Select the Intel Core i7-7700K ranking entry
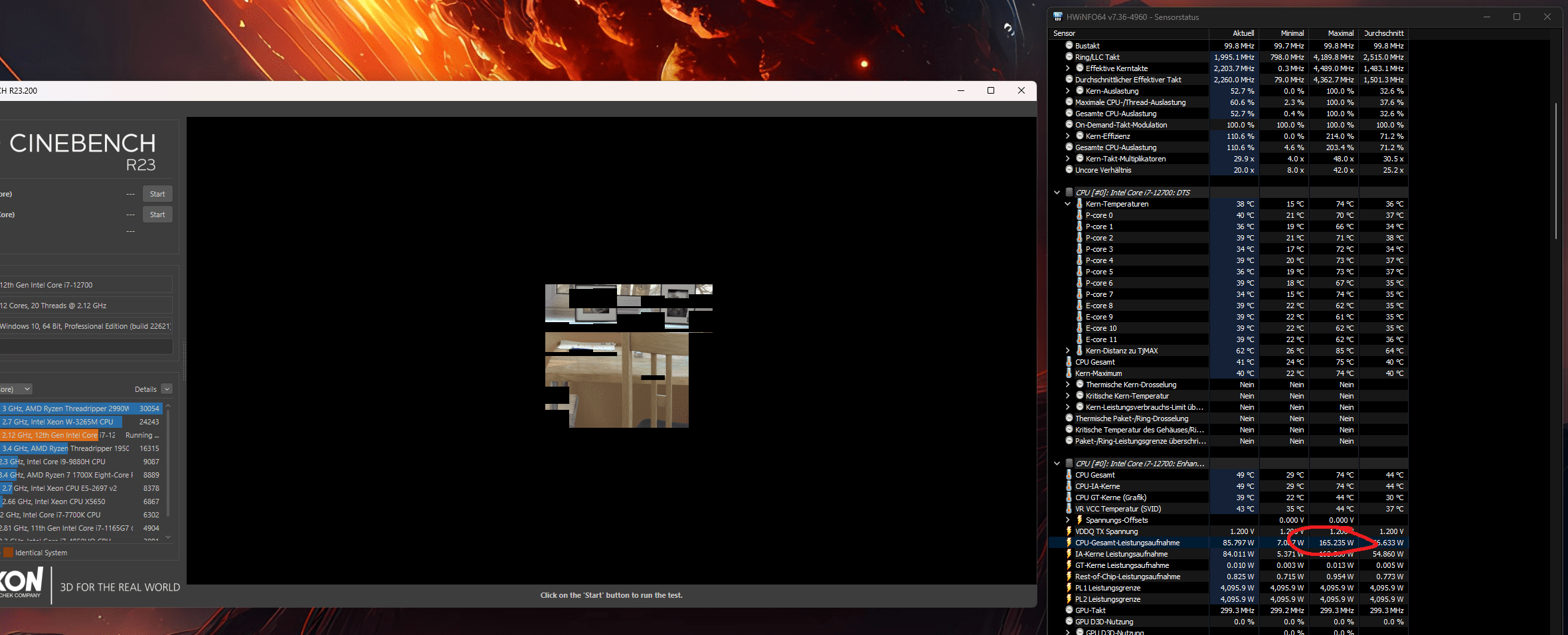This screenshot has height=635, width=1568. coord(81,515)
